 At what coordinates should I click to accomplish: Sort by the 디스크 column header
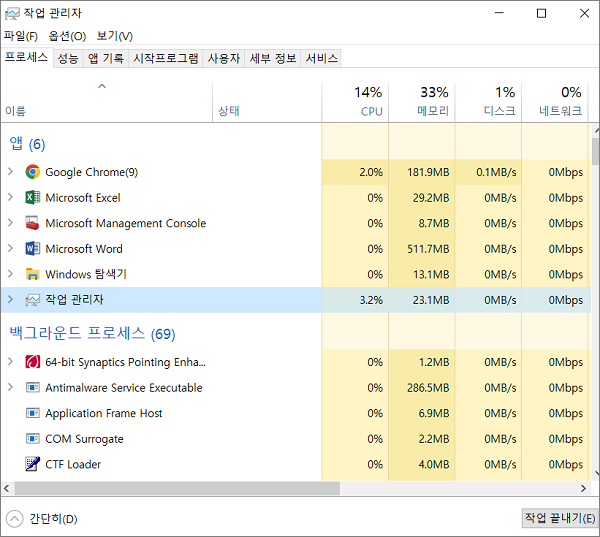pyautogui.click(x=488, y=102)
